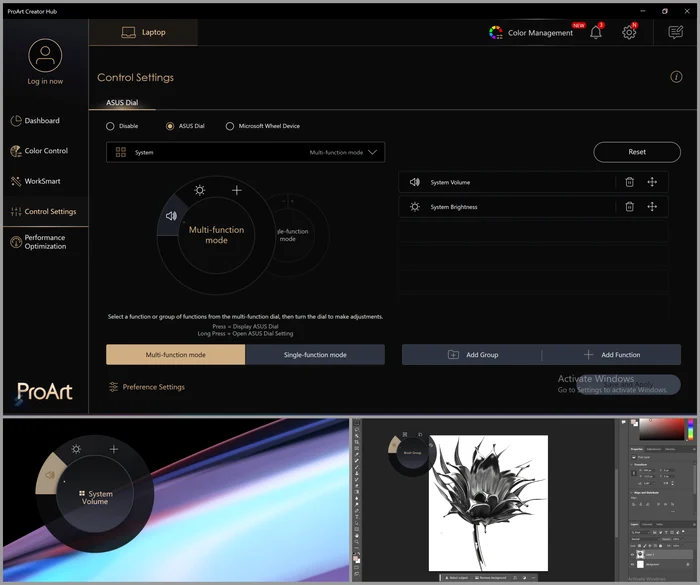Open Control Settings in the sidebar
The image size is (700, 585).
pyautogui.click(x=44, y=212)
